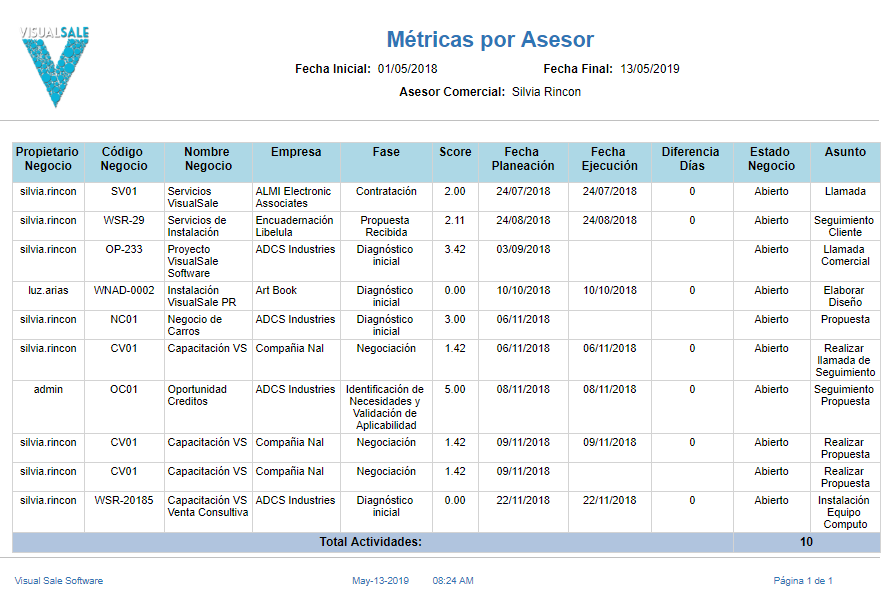Click 'Instalación Equipo Computo' subject cell

(845, 512)
